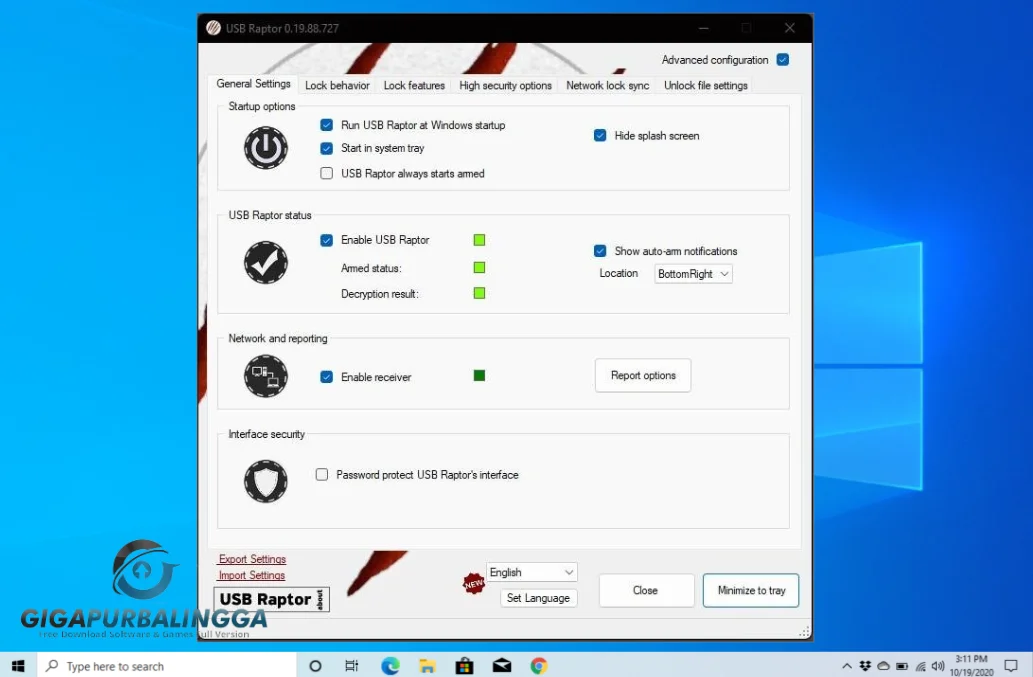
Task: Click the OneDrive cloud tray icon
Action: click(883, 666)
